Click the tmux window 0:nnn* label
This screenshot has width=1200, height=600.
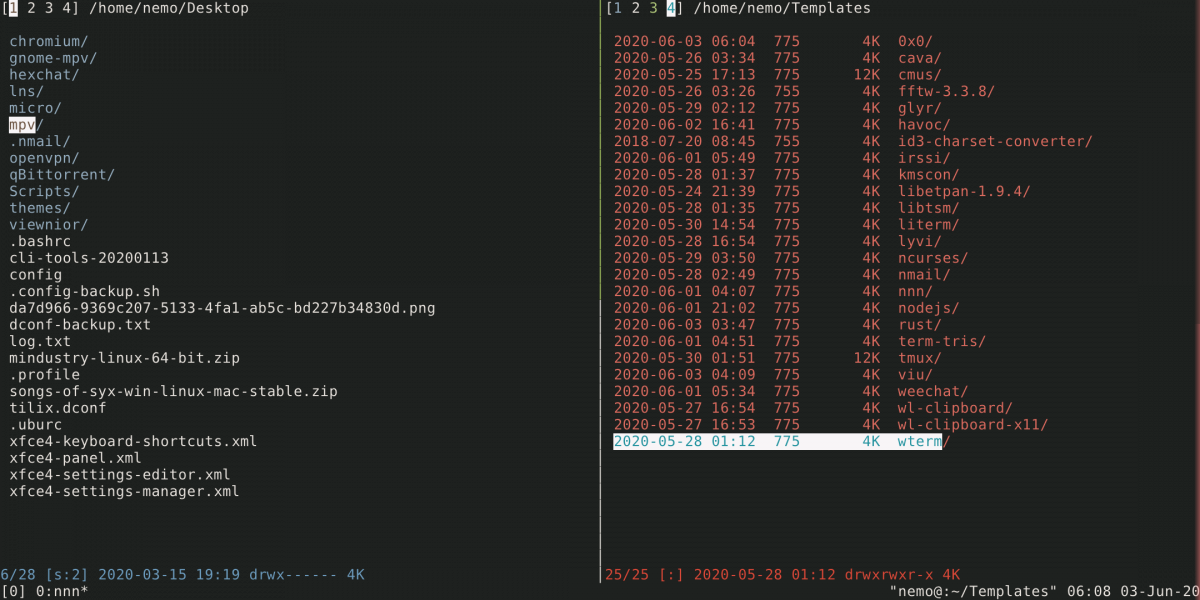59,591
